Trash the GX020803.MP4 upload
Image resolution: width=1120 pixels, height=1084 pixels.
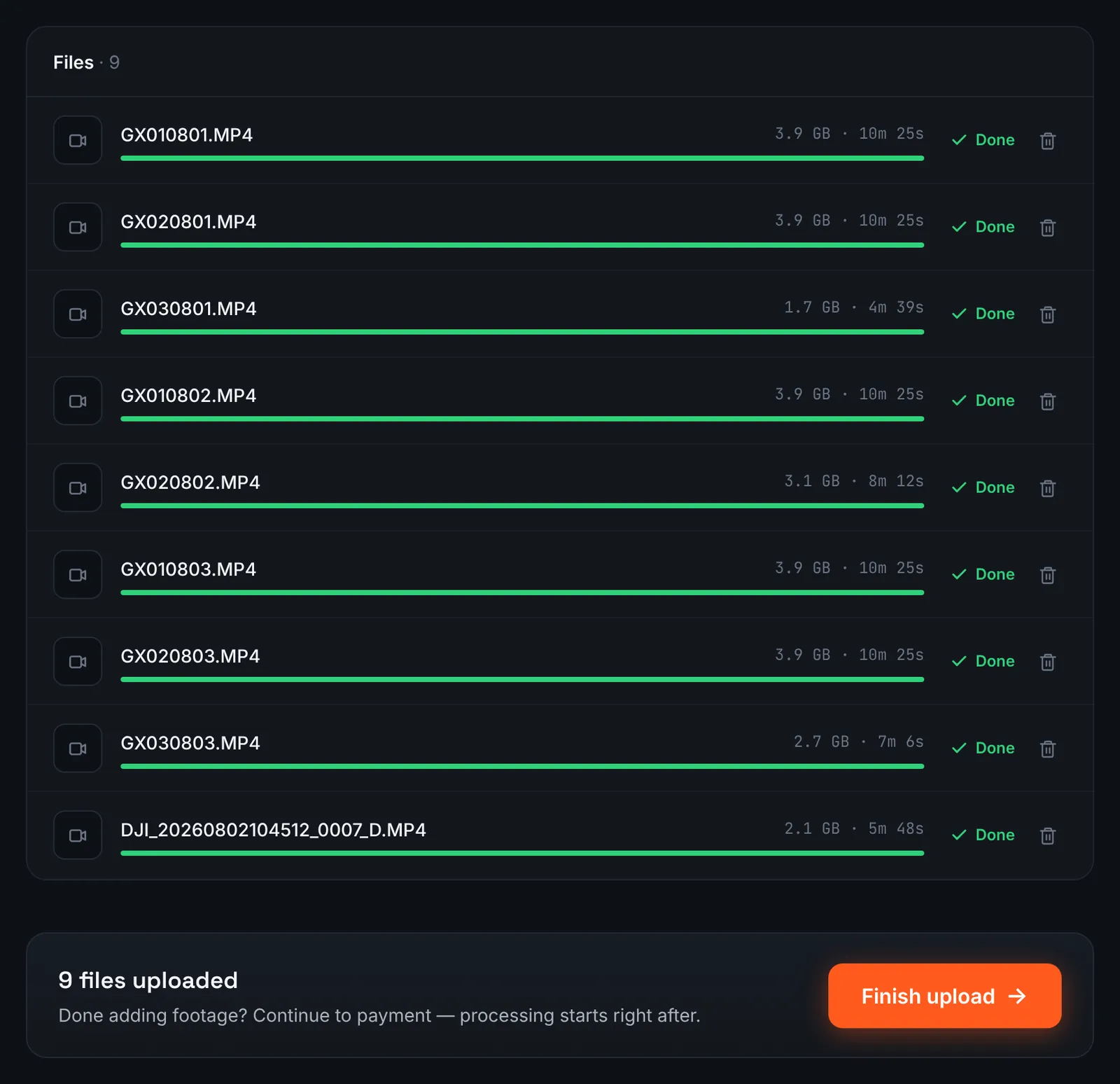click(x=1047, y=662)
